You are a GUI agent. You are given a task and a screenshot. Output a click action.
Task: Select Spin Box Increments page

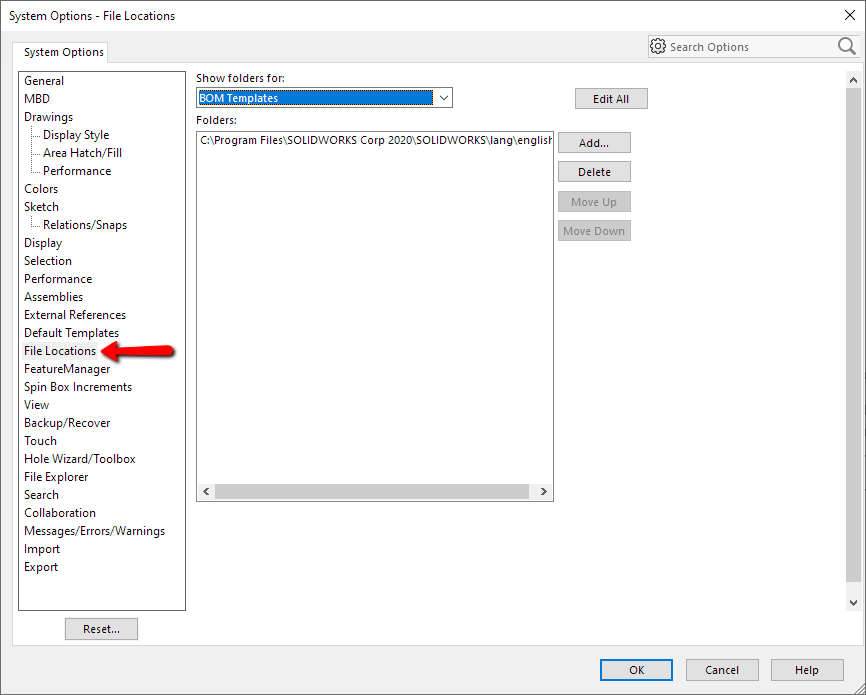pos(78,387)
